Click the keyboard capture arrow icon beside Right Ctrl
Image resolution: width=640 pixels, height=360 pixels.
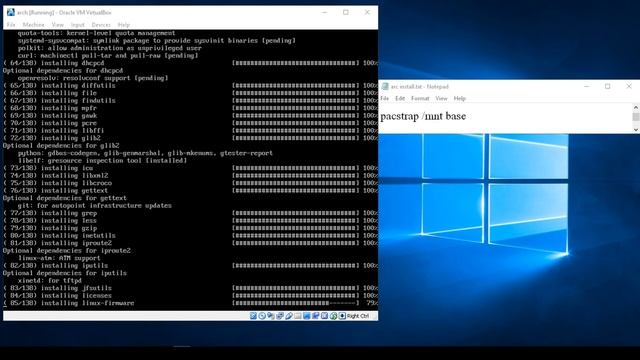click(x=342, y=316)
